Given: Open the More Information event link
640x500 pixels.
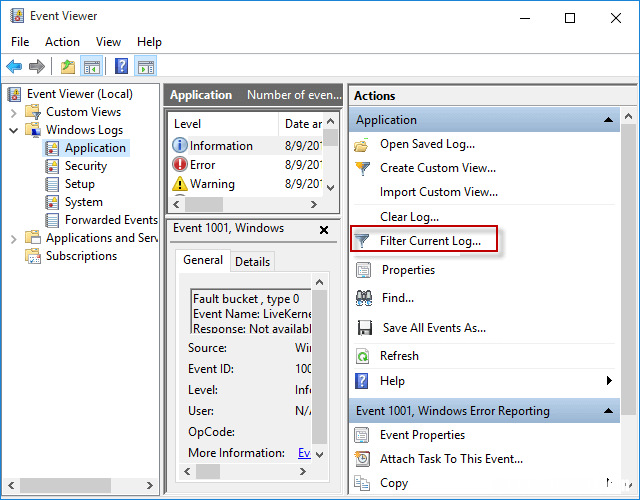Looking at the screenshot, I should pyautogui.click(x=304, y=453).
